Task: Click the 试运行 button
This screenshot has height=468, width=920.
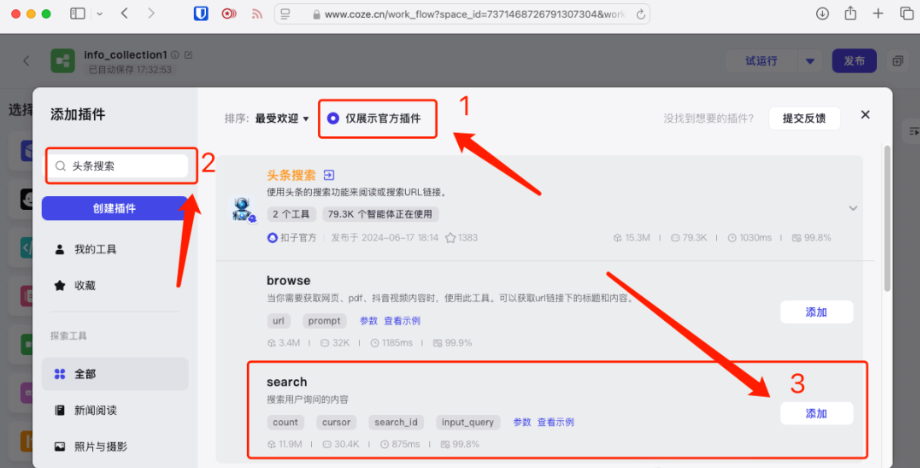Action: [x=761, y=60]
